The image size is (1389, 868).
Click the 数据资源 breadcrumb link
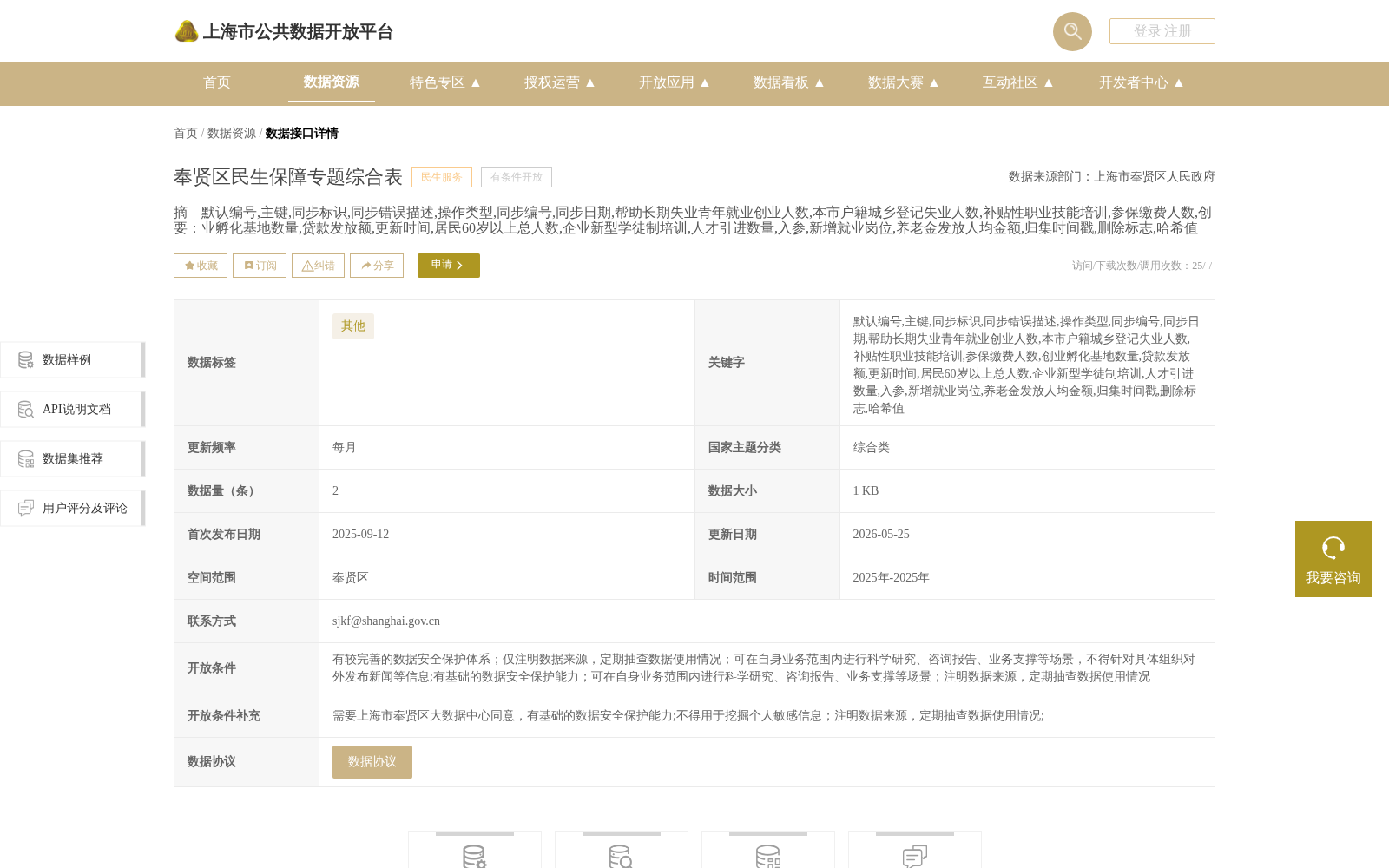[232, 133]
